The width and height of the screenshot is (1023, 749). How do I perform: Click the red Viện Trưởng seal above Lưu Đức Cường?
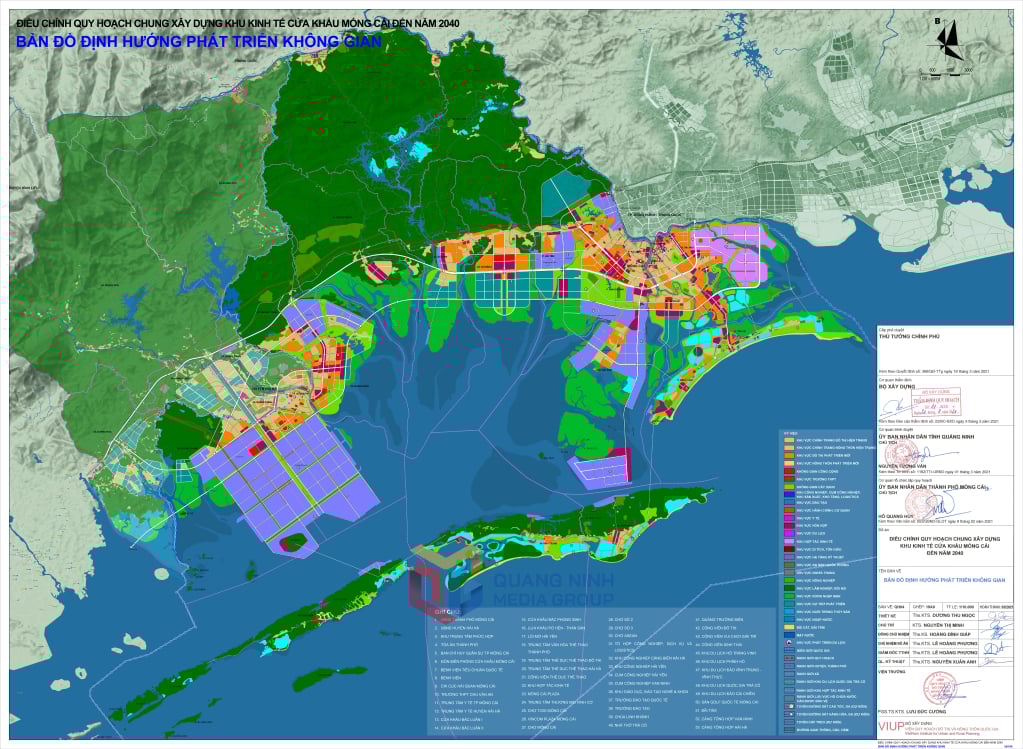(x=939, y=688)
